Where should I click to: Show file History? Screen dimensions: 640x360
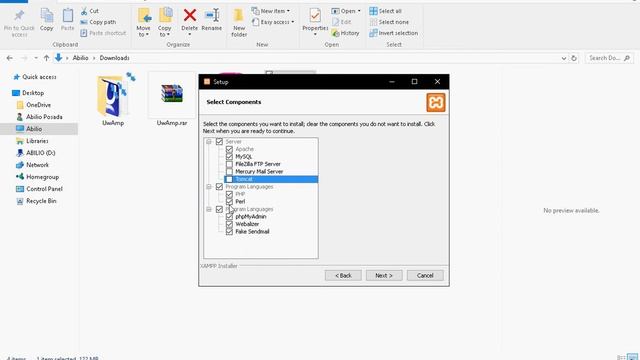coord(345,33)
